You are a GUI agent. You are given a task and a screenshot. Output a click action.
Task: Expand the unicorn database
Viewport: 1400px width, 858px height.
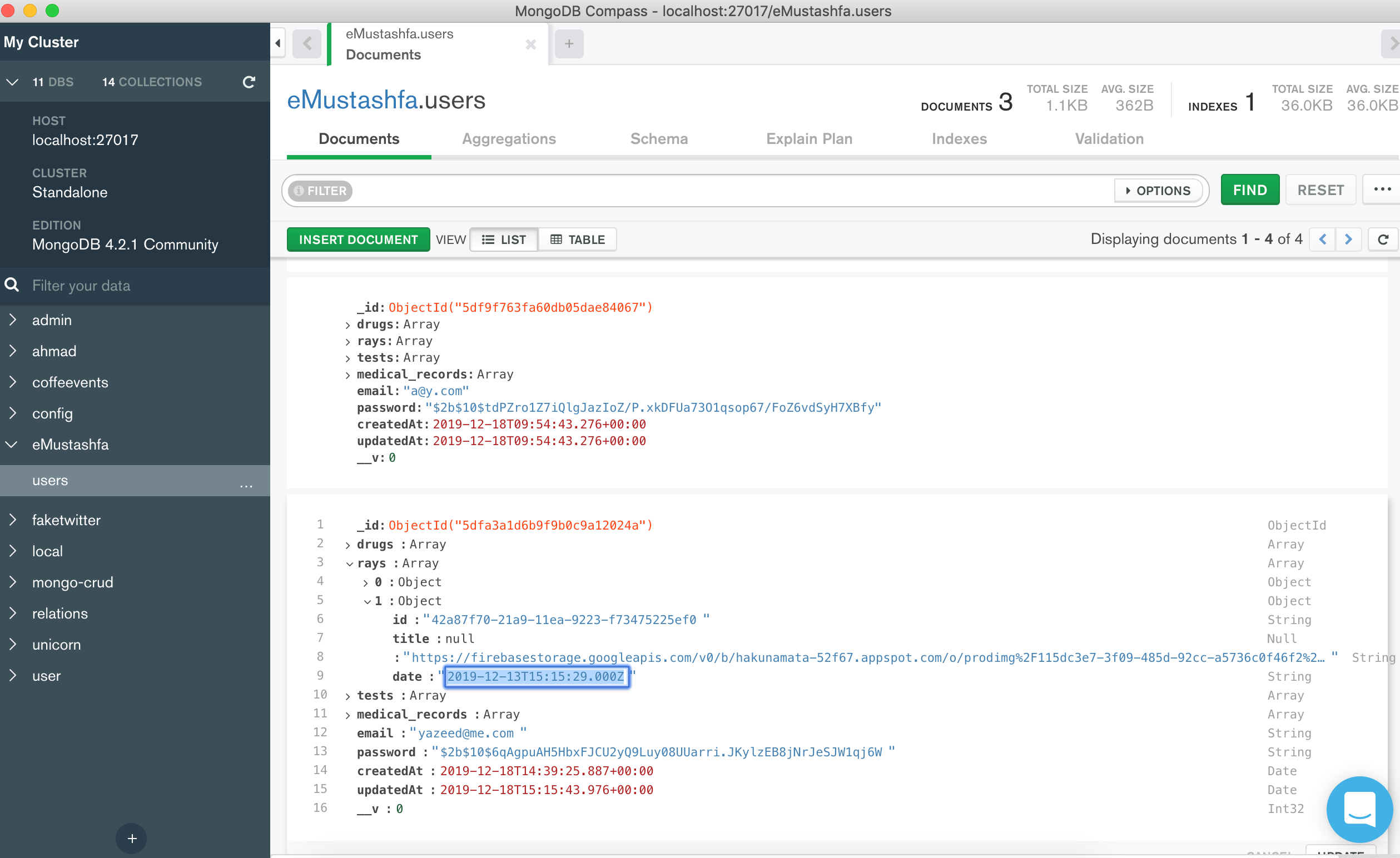(x=12, y=644)
